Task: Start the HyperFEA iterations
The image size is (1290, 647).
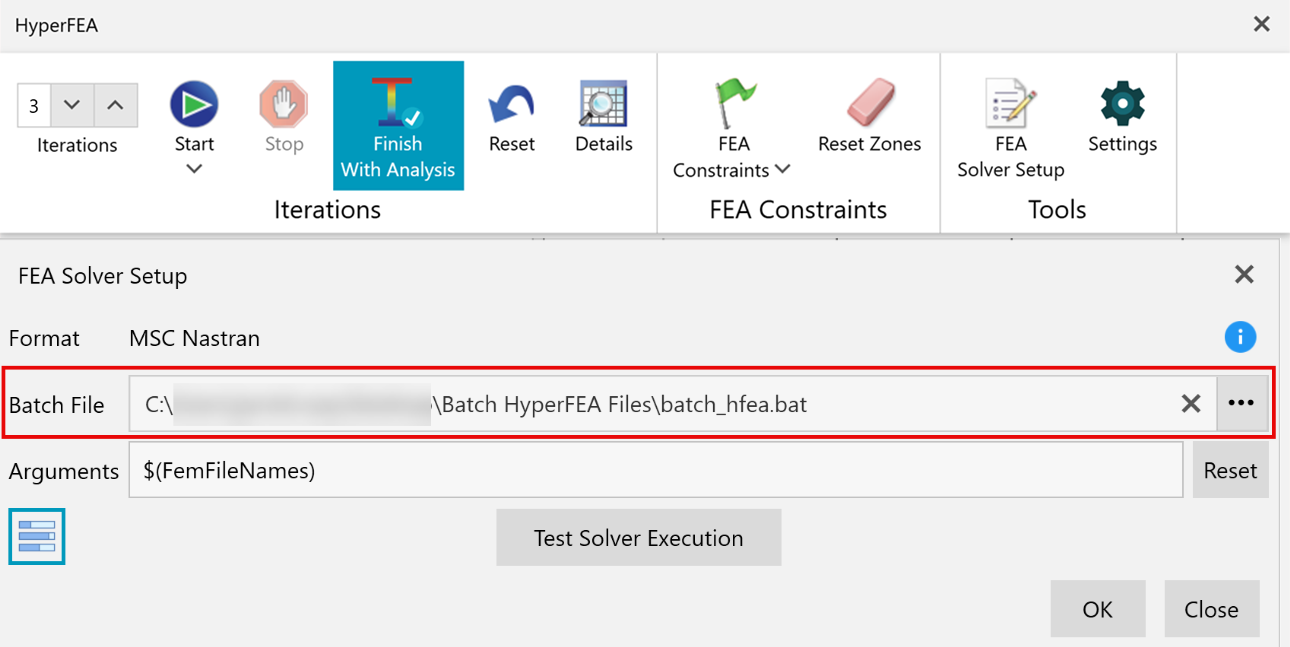Action: [194, 104]
